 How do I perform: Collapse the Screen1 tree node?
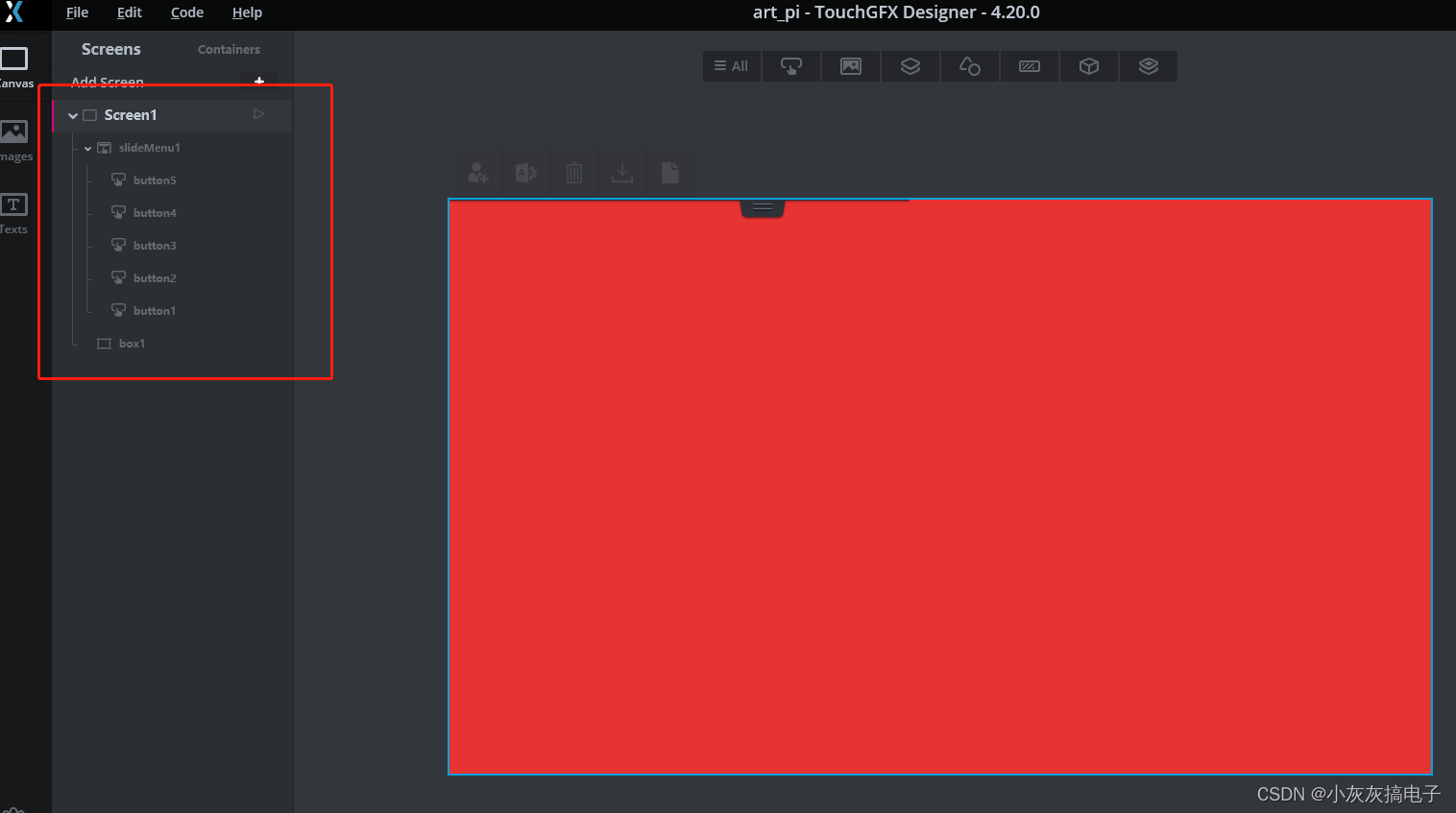pyautogui.click(x=72, y=113)
